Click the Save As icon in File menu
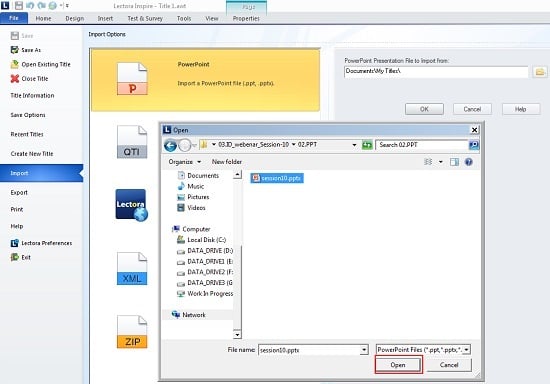The image size is (550, 384). click(x=14, y=50)
